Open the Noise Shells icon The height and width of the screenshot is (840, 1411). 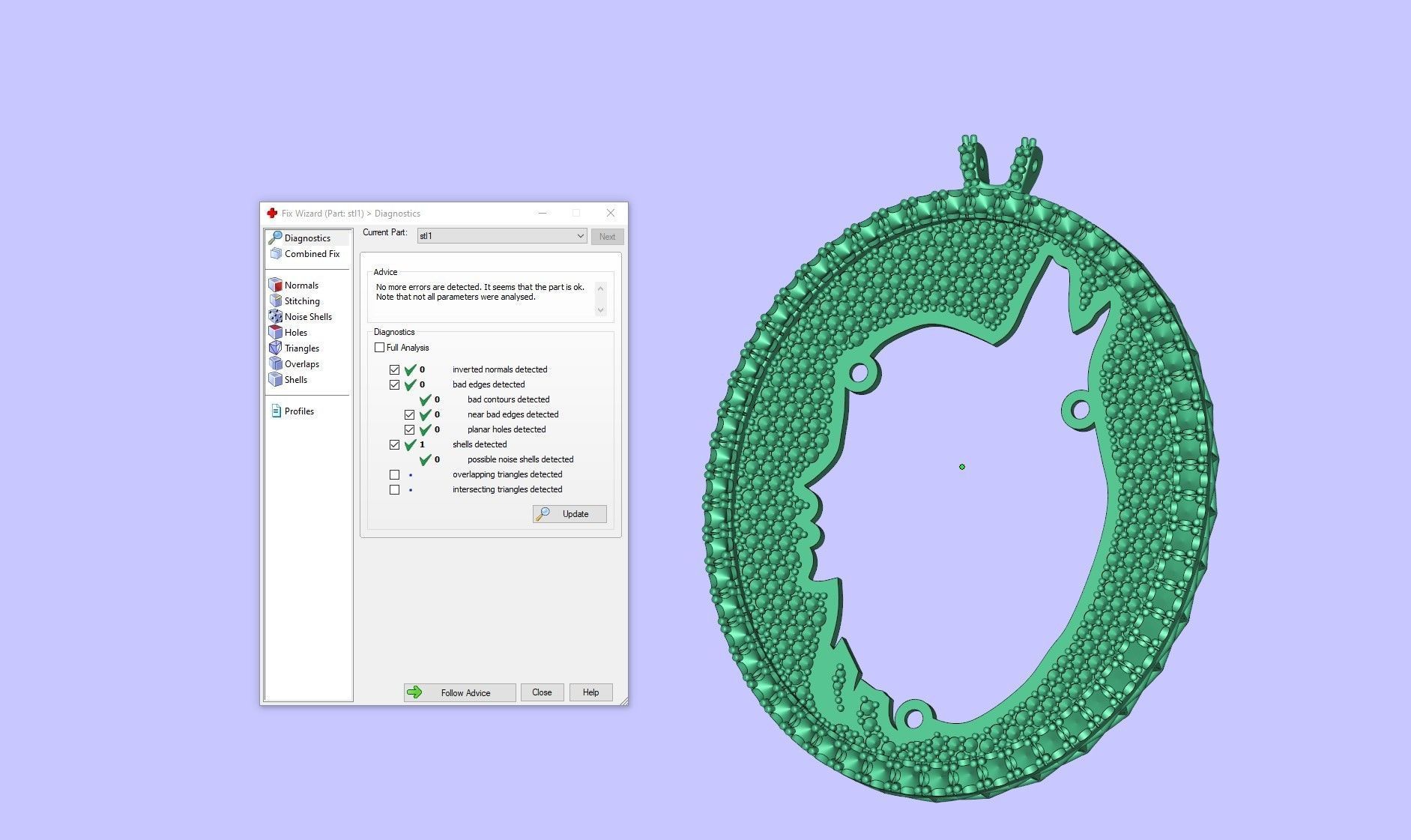(275, 316)
